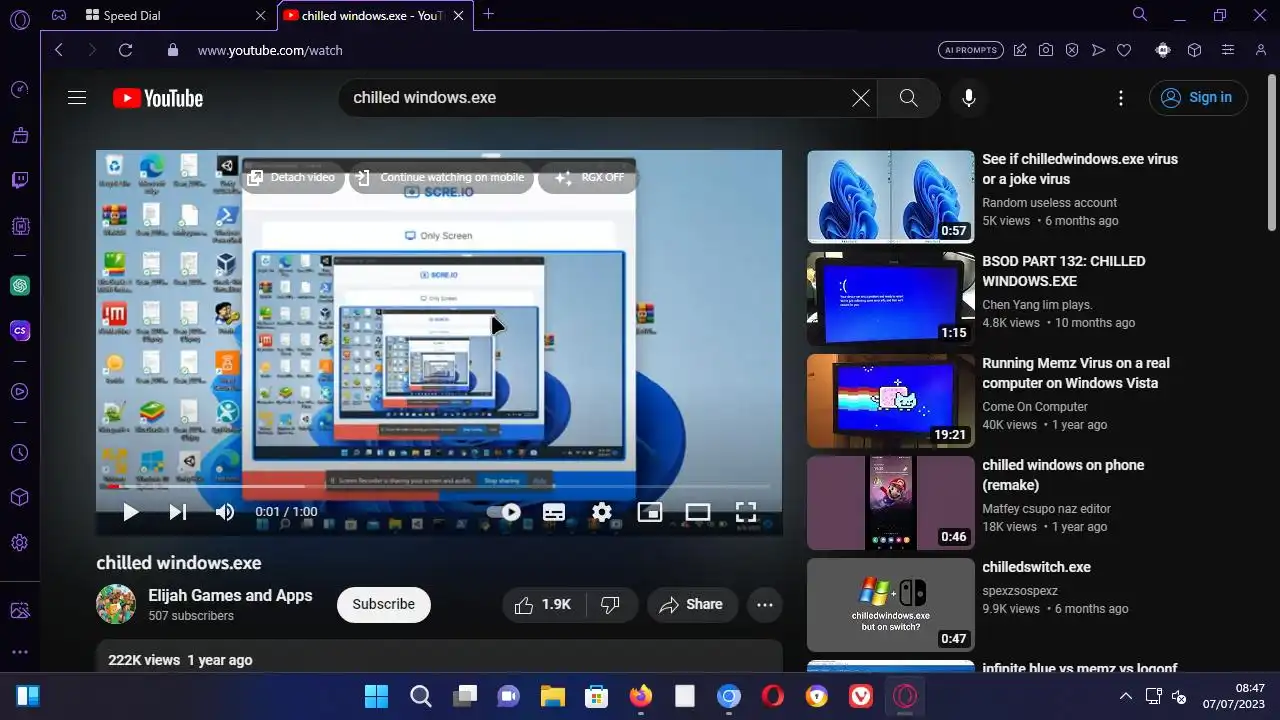
Task: Open the Twitch panel in sidebar
Action: tap(20, 180)
